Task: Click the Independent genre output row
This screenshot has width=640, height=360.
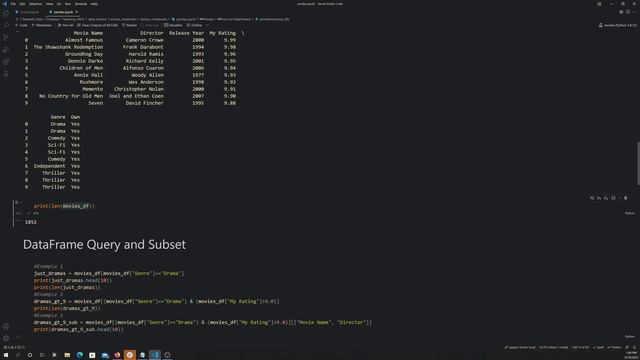Action: click(52, 166)
